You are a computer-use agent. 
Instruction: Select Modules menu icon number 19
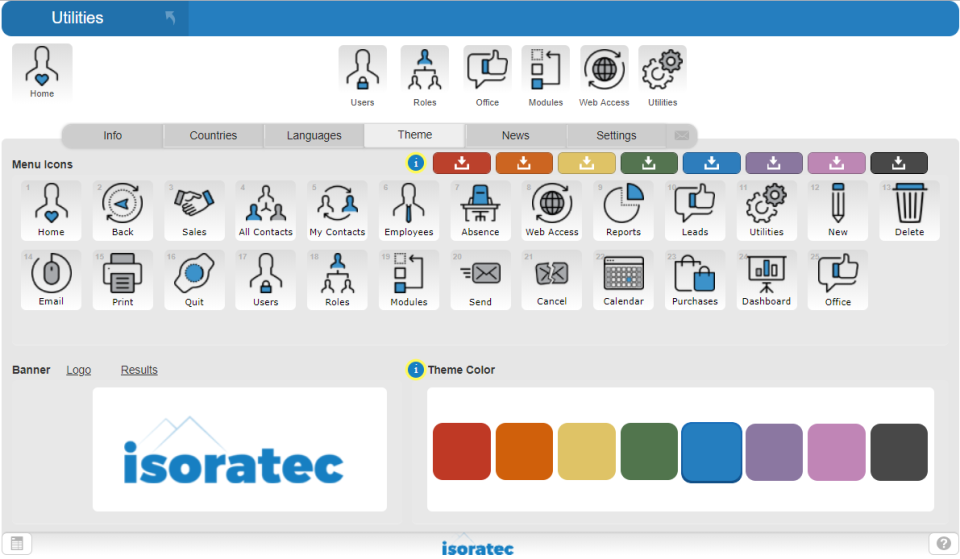pos(408,280)
